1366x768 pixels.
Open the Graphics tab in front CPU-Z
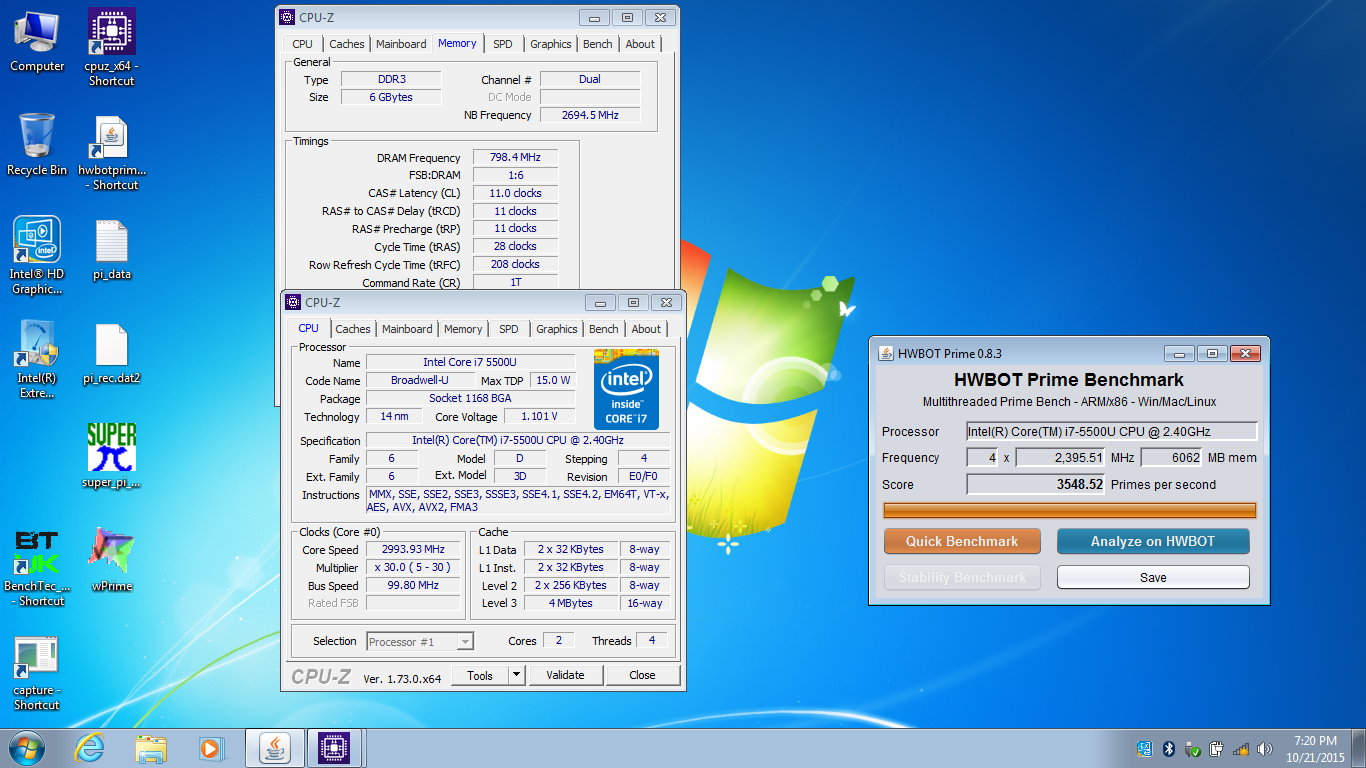tap(557, 329)
